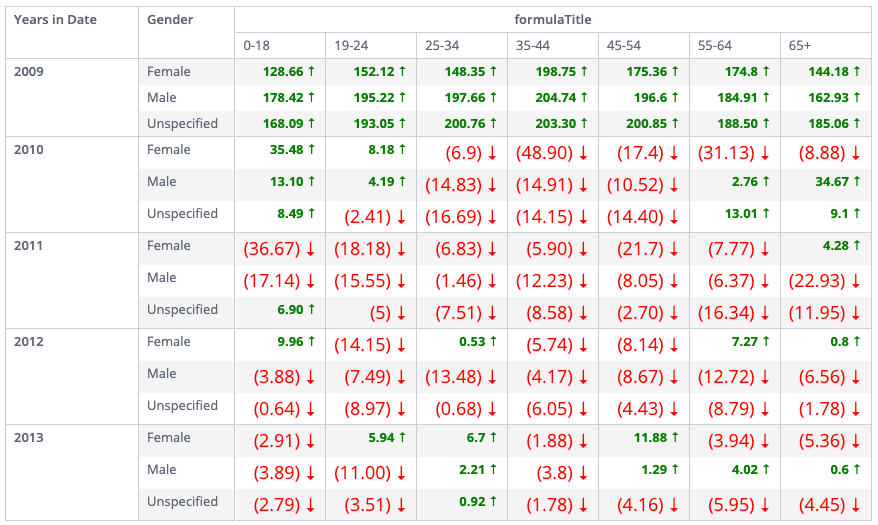Click the Unspecified row label under 2012
Image resolution: width=878 pixels, height=525 pixels.
pos(182,405)
